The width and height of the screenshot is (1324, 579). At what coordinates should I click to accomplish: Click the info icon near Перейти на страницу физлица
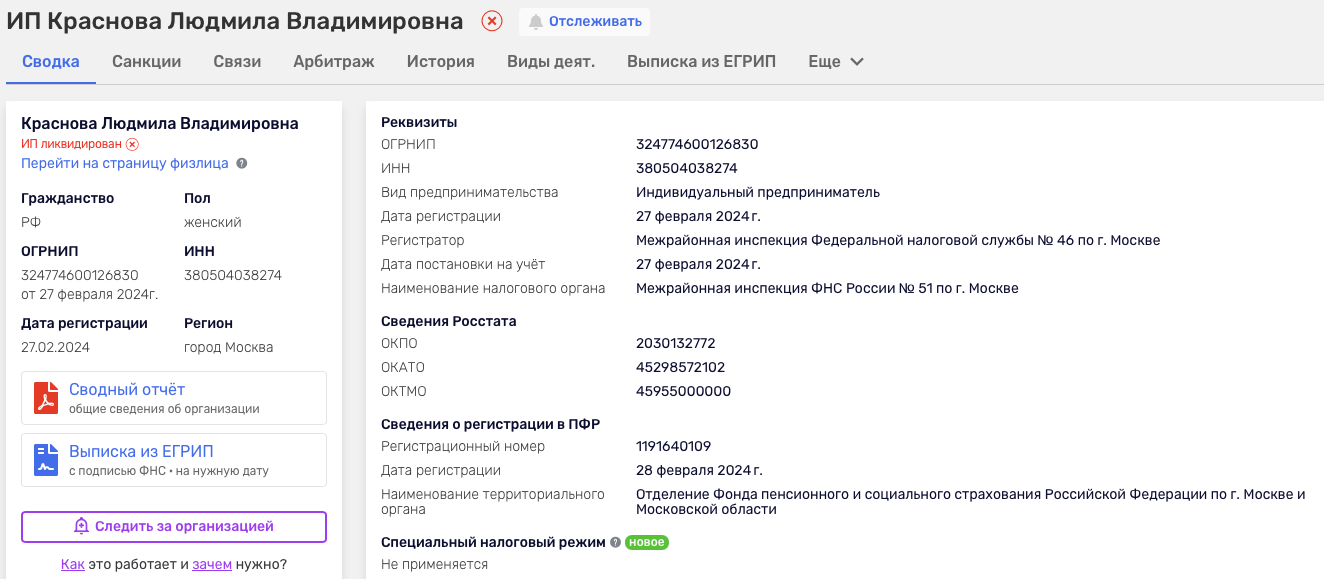240,164
